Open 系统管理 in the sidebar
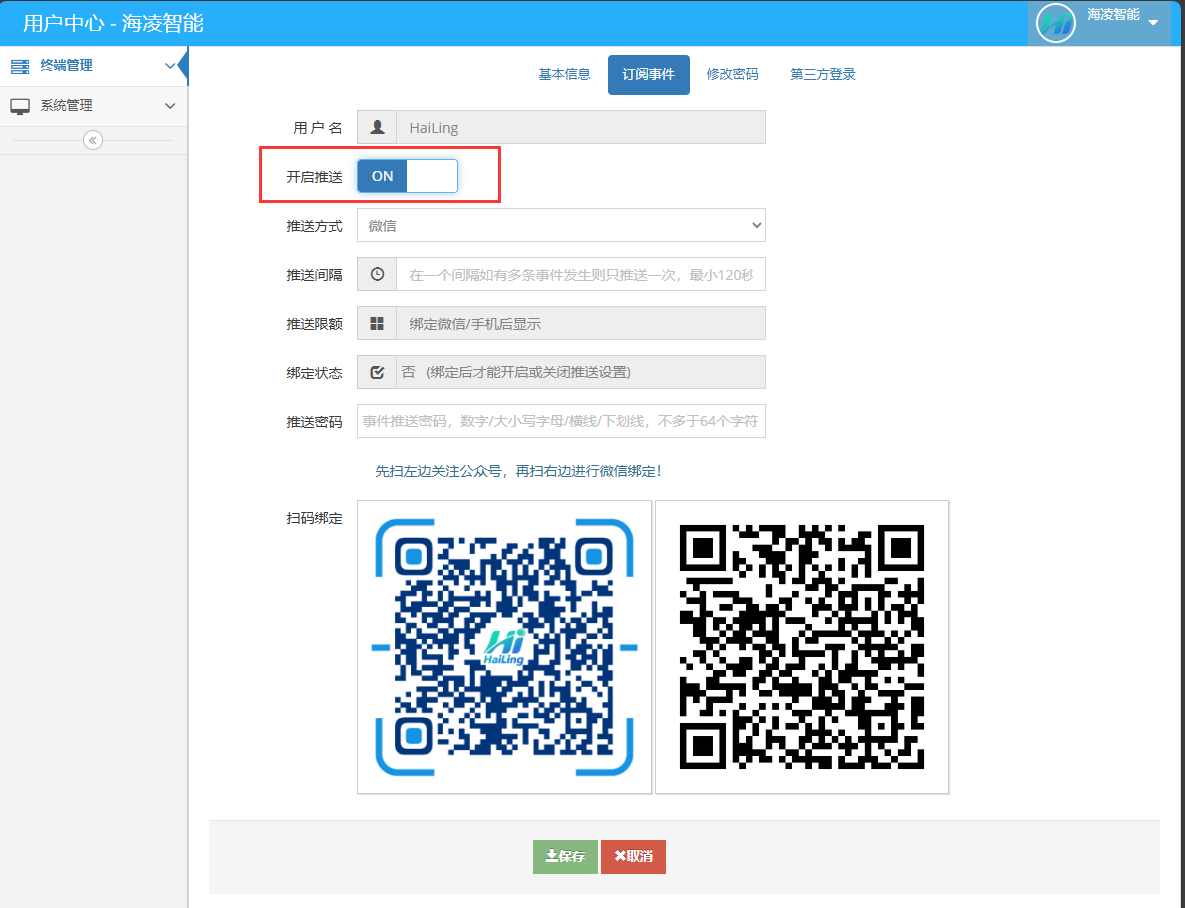 94,106
